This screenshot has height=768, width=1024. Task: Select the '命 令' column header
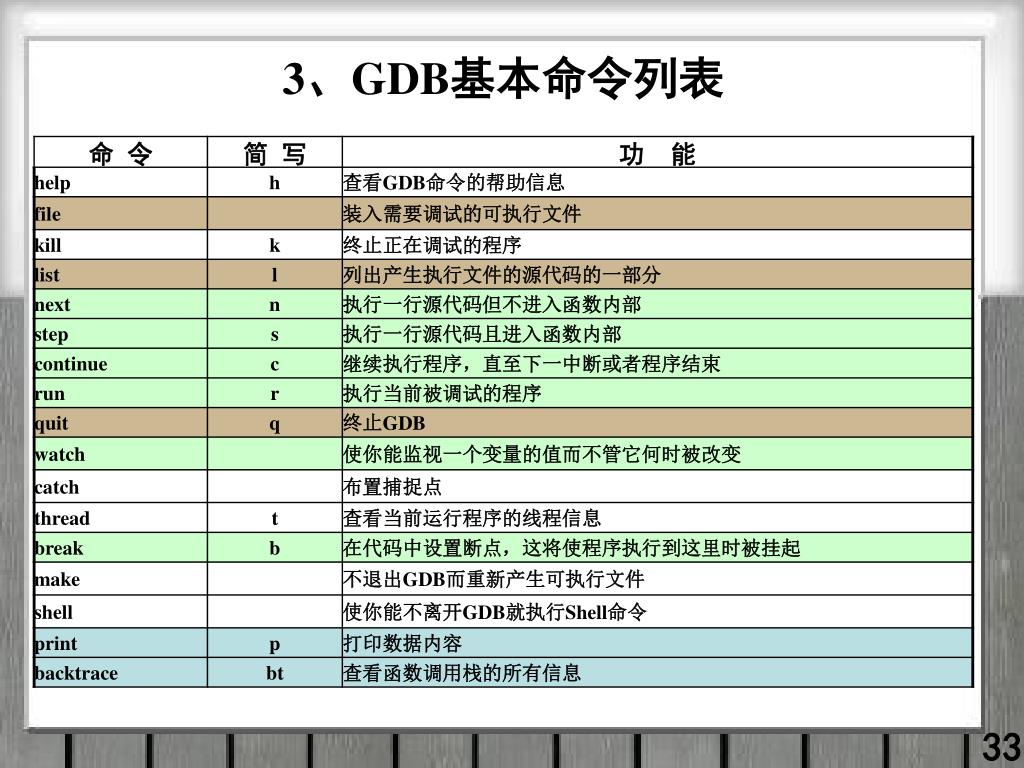[121, 154]
